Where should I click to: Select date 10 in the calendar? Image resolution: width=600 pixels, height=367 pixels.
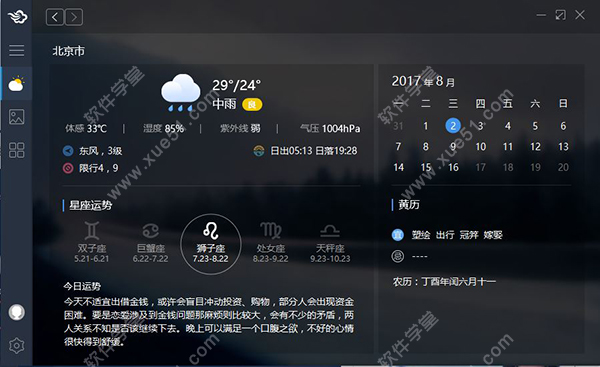481,147
